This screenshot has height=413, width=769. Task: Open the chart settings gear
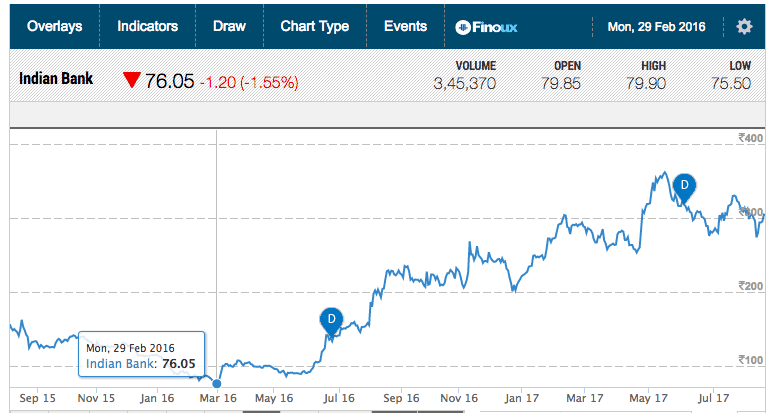(744, 27)
